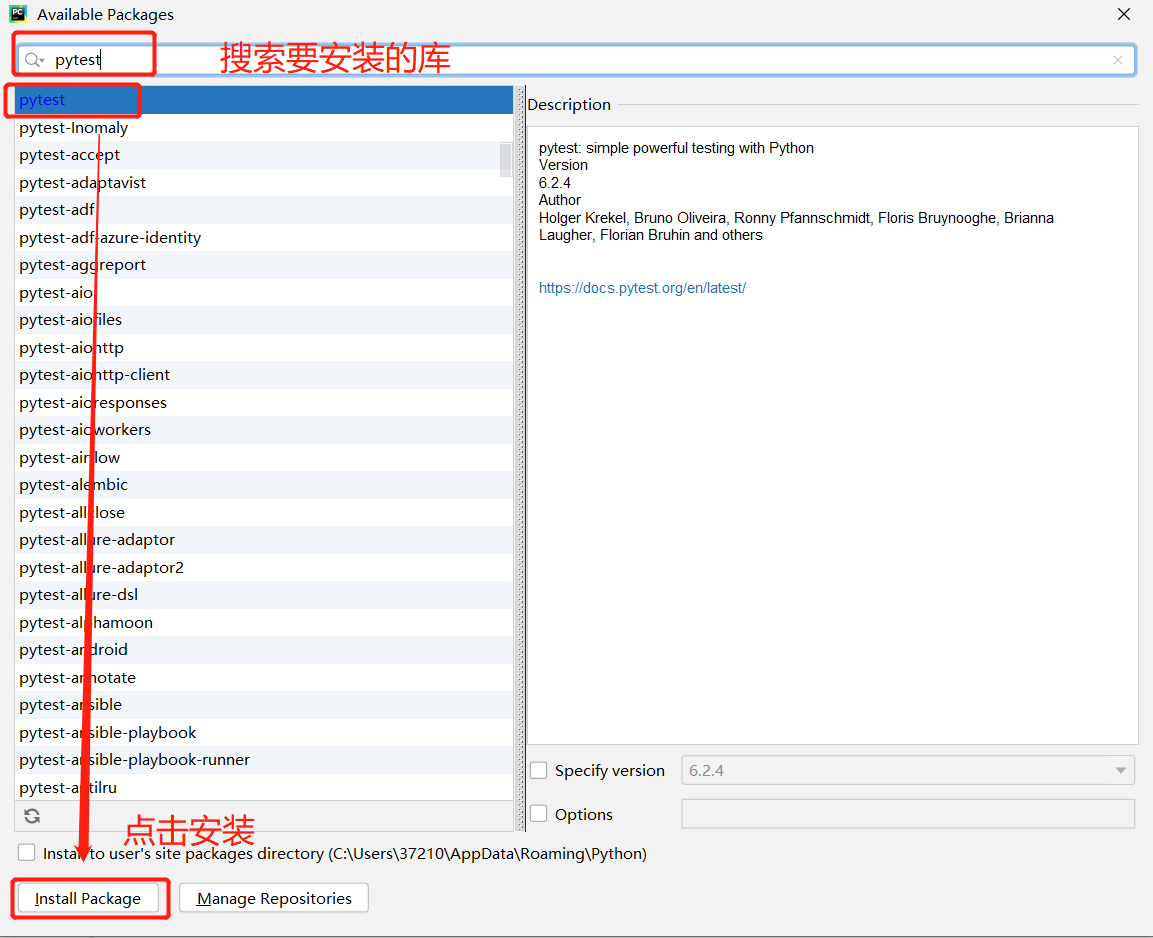Viewport: 1153px width, 938px height.
Task: Enable the Specify version checkbox
Action: click(539, 770)
